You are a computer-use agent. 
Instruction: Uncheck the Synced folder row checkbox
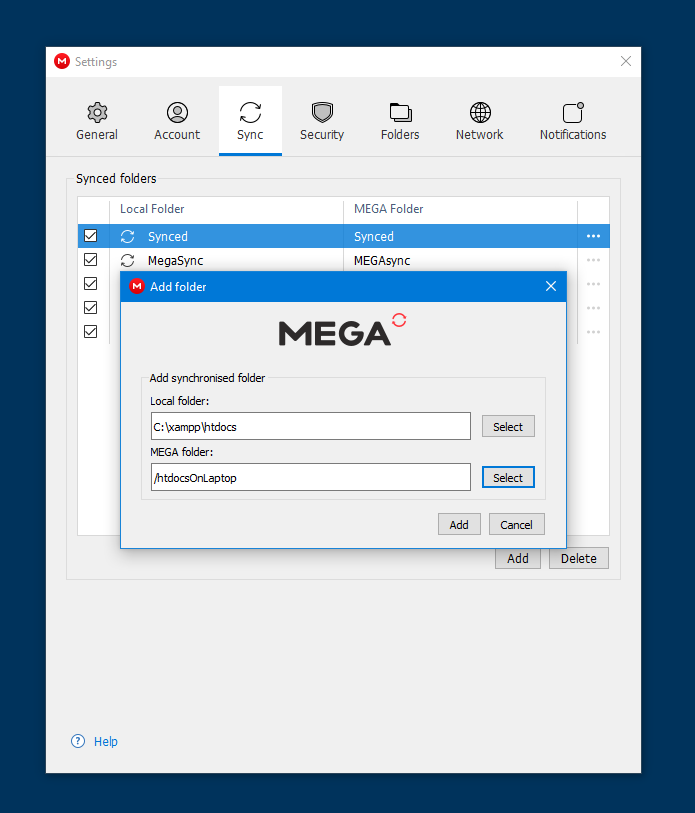click(91, 236)
